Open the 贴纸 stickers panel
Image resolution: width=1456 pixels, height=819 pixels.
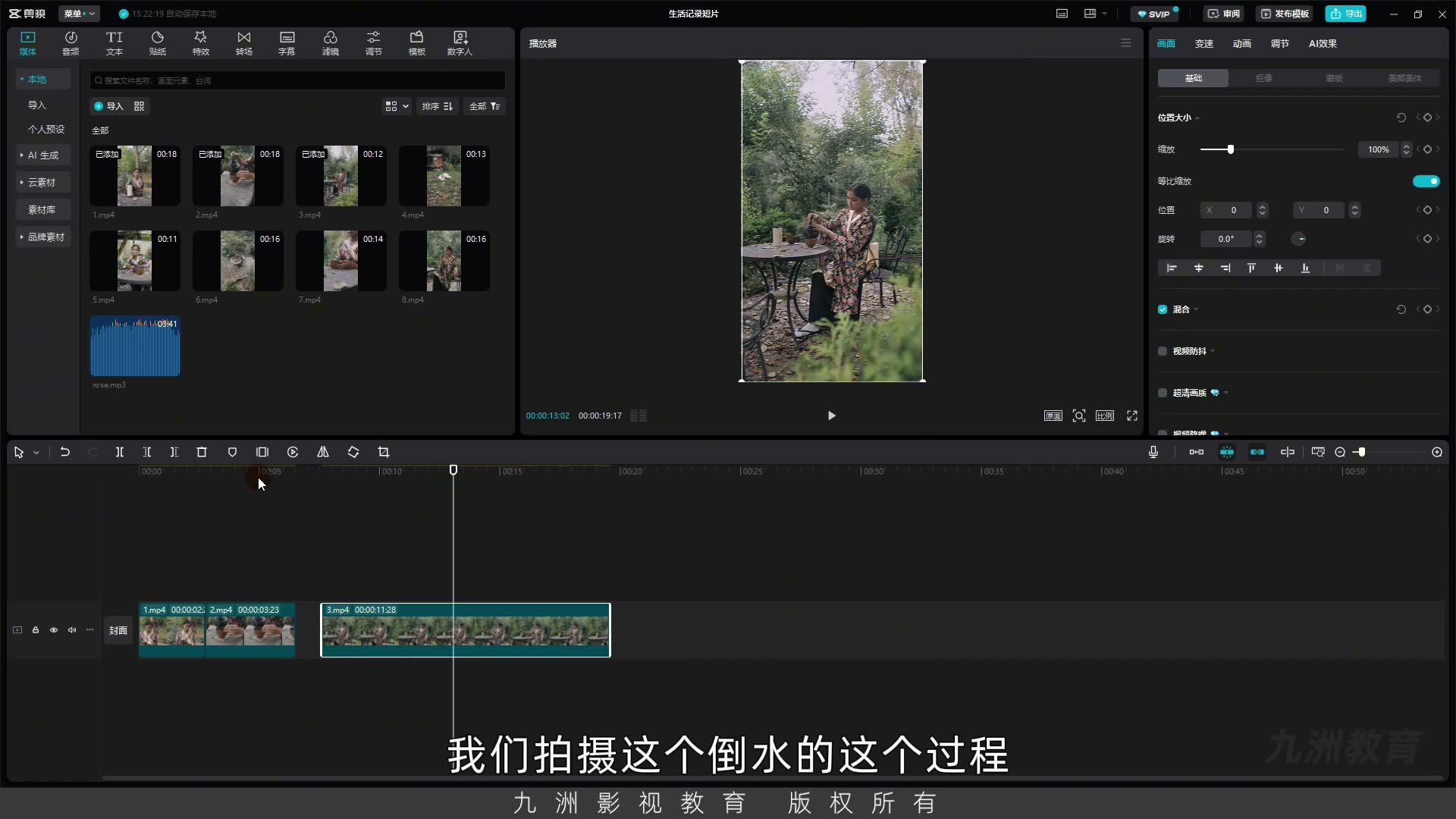tap(158, 43)
